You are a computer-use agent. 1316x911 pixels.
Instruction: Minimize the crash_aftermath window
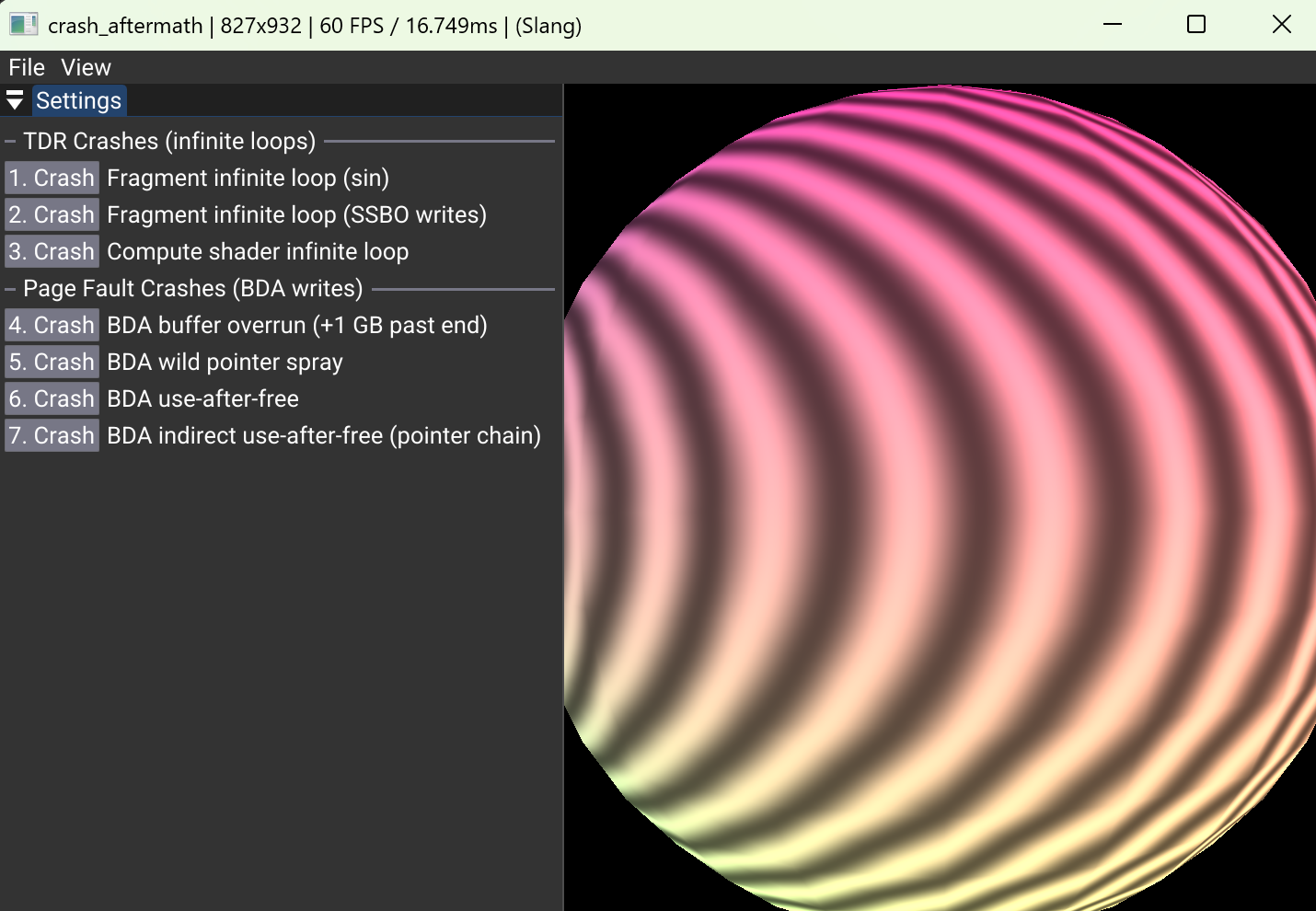pos(1113,25)
